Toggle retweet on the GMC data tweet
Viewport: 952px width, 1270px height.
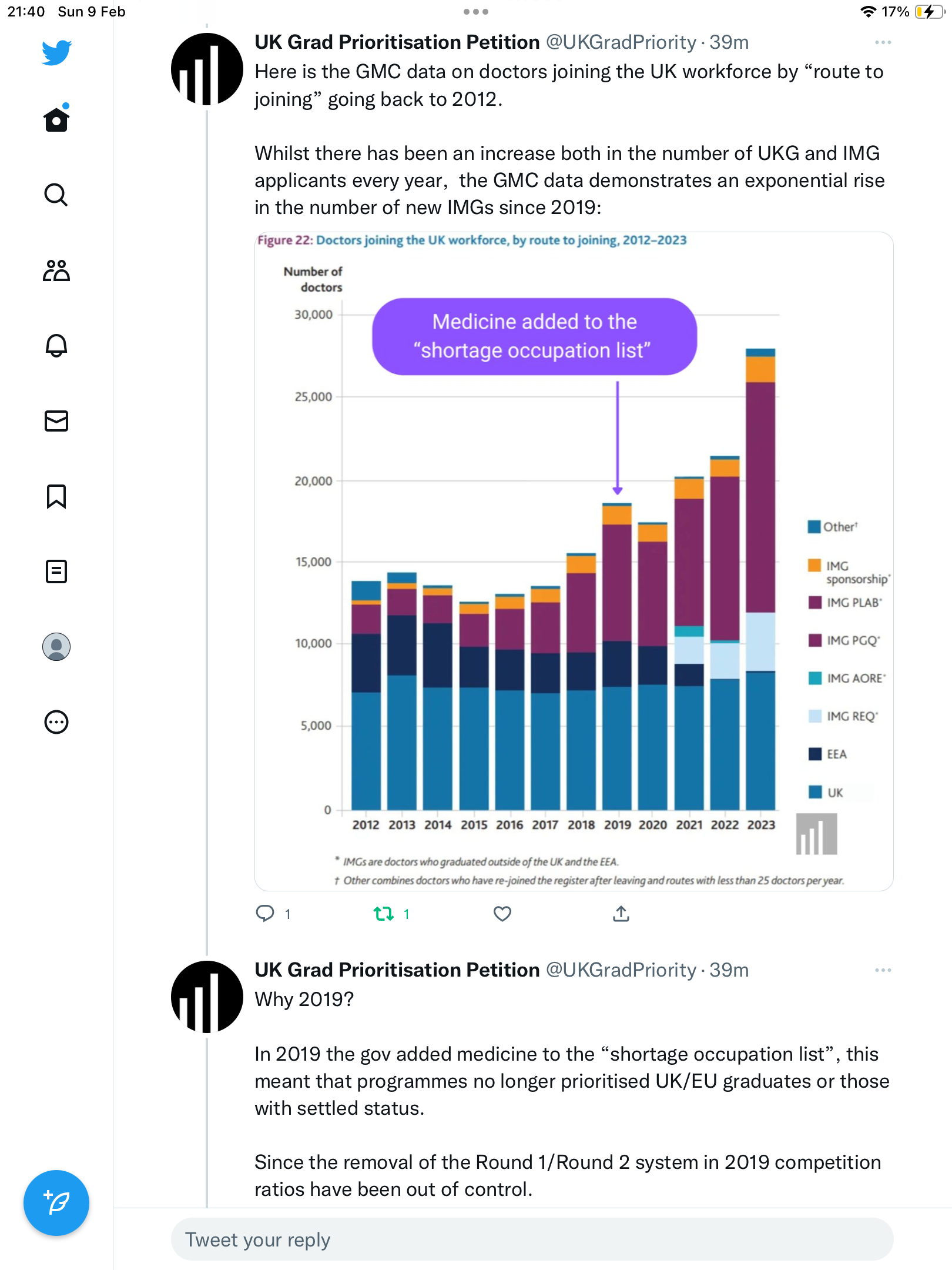click(x=391, y=914)
